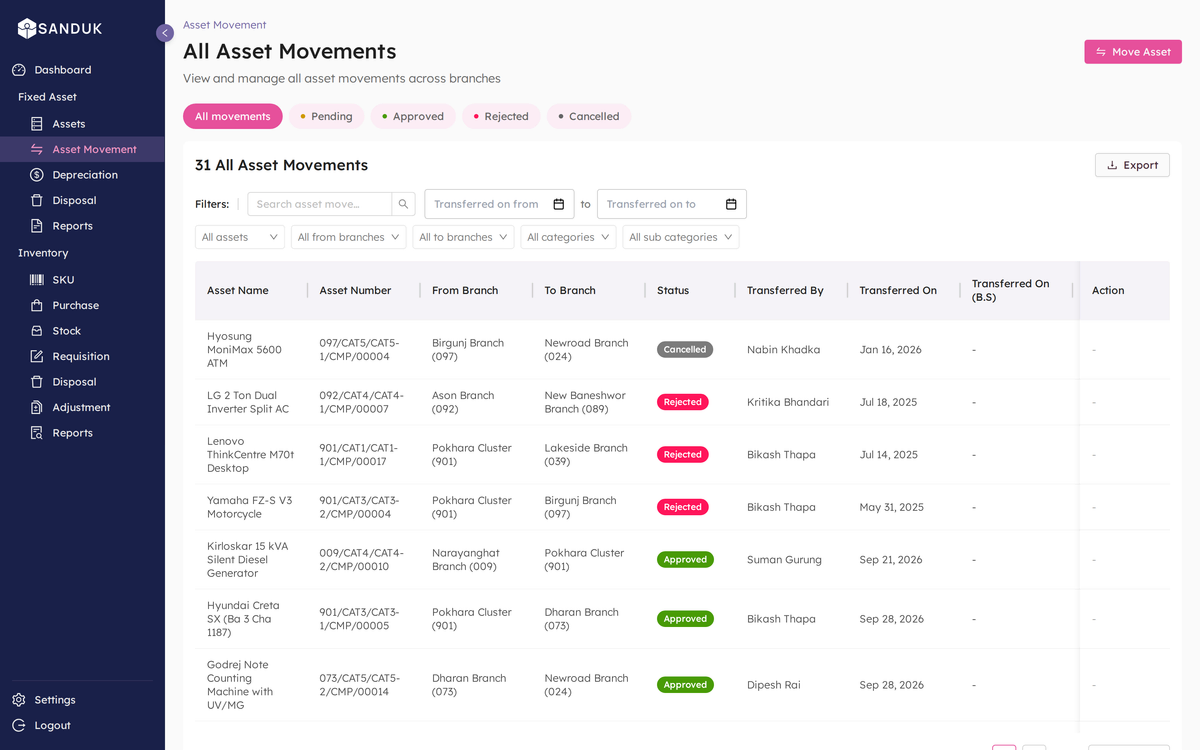This screenshot has width=1200, height=750.
Task: Click the Move Asset button
Action: coord(1133,52)
